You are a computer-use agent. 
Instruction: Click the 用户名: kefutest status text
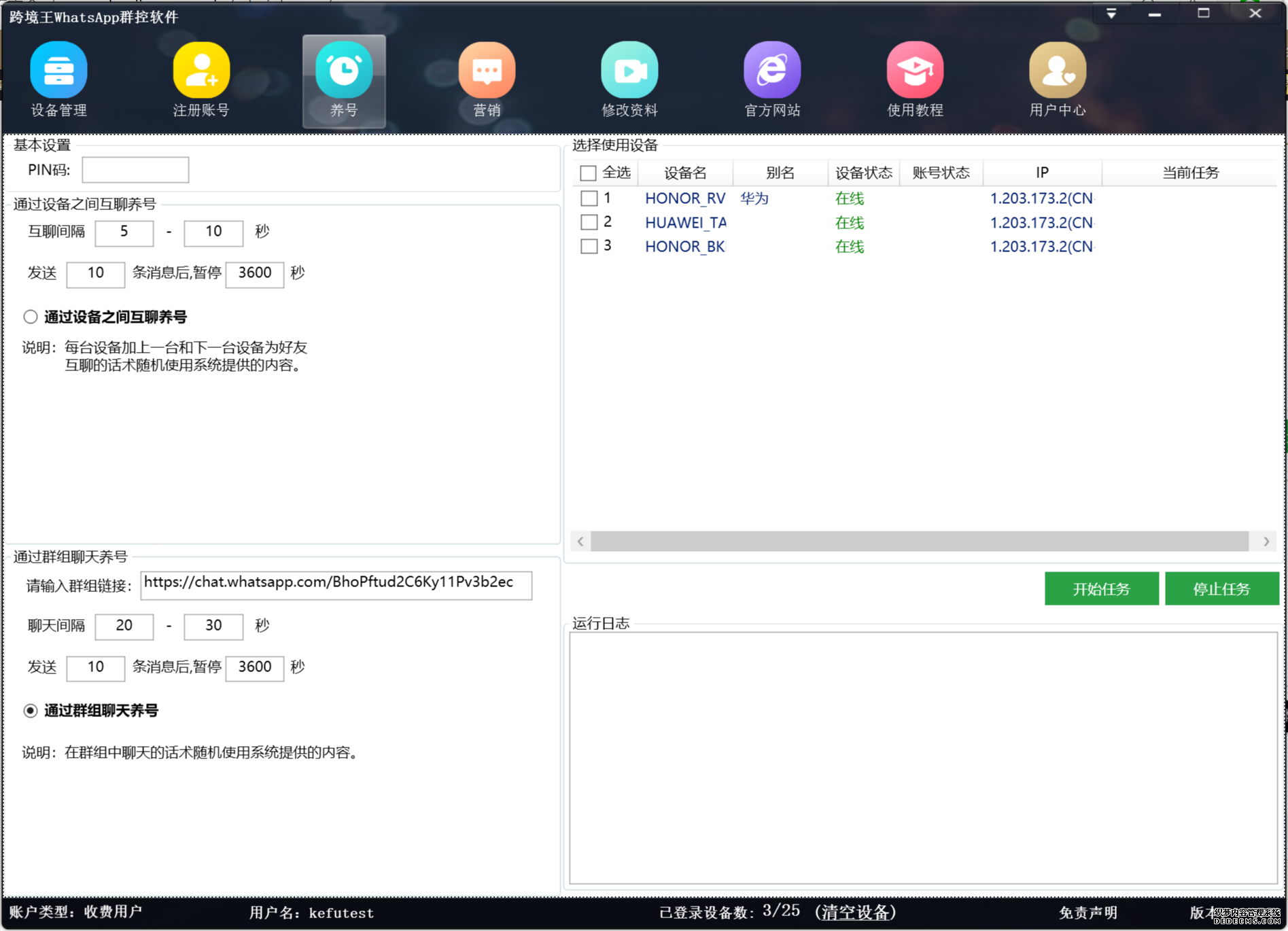[x=311, y=913]
